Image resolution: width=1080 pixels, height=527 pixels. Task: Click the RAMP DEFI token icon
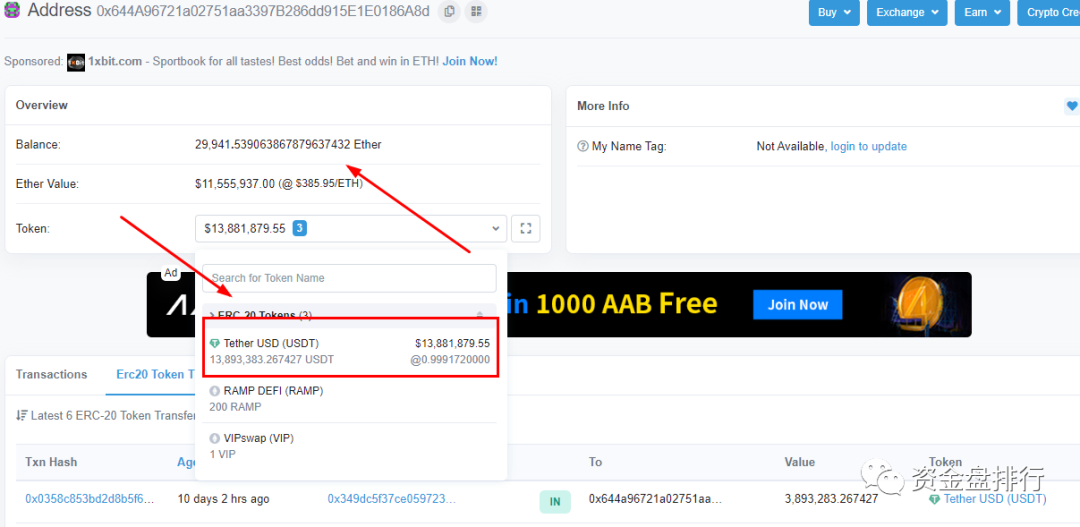pos(214,391)
